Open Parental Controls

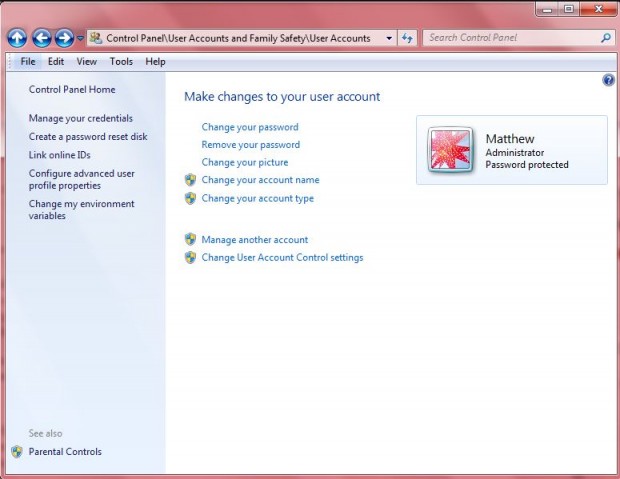pos(65,452)
